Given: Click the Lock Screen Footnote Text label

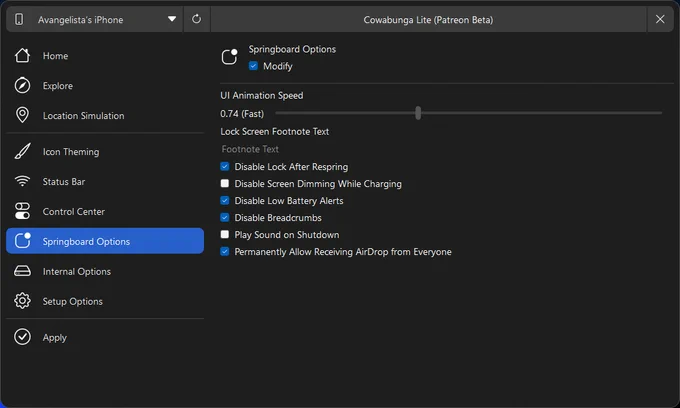Looking at the screenshot, I should [275, 131].
